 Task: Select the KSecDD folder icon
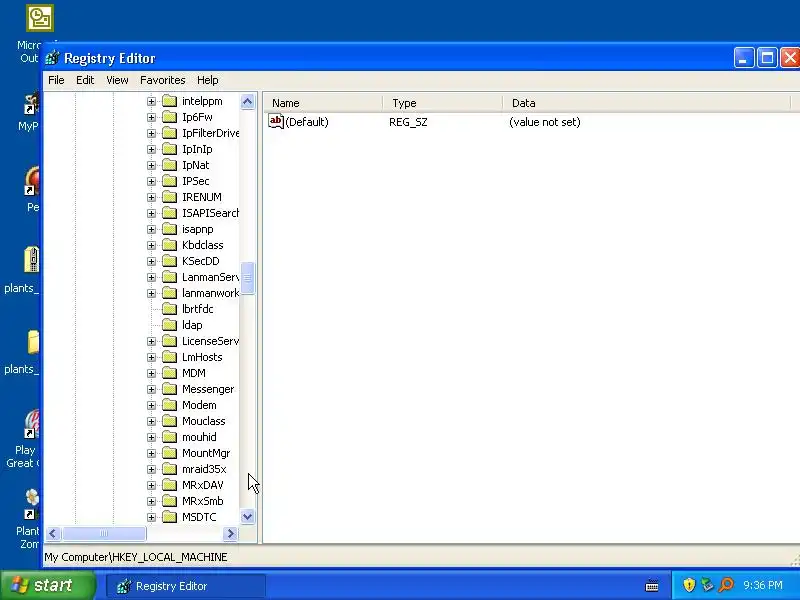coord(169,261)
